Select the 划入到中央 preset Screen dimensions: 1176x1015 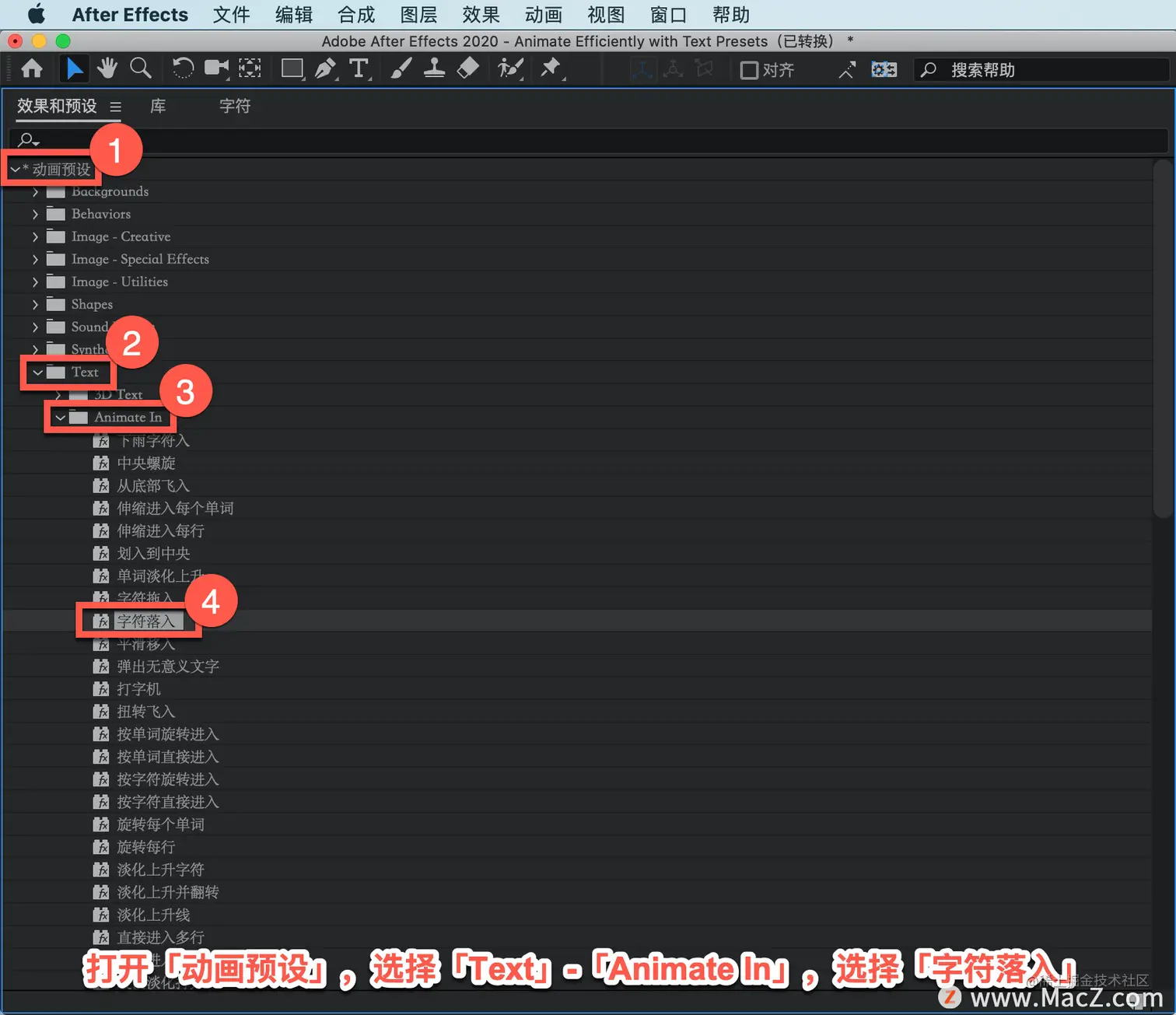(x=153, y=554)
